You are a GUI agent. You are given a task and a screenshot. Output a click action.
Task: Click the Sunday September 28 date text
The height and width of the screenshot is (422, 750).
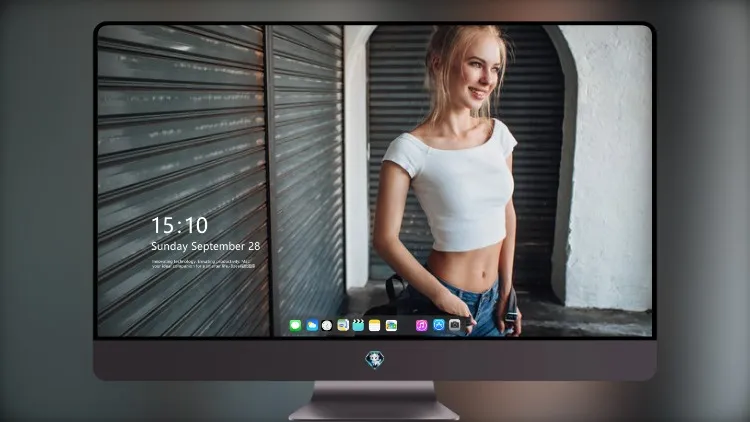[206, 246]
